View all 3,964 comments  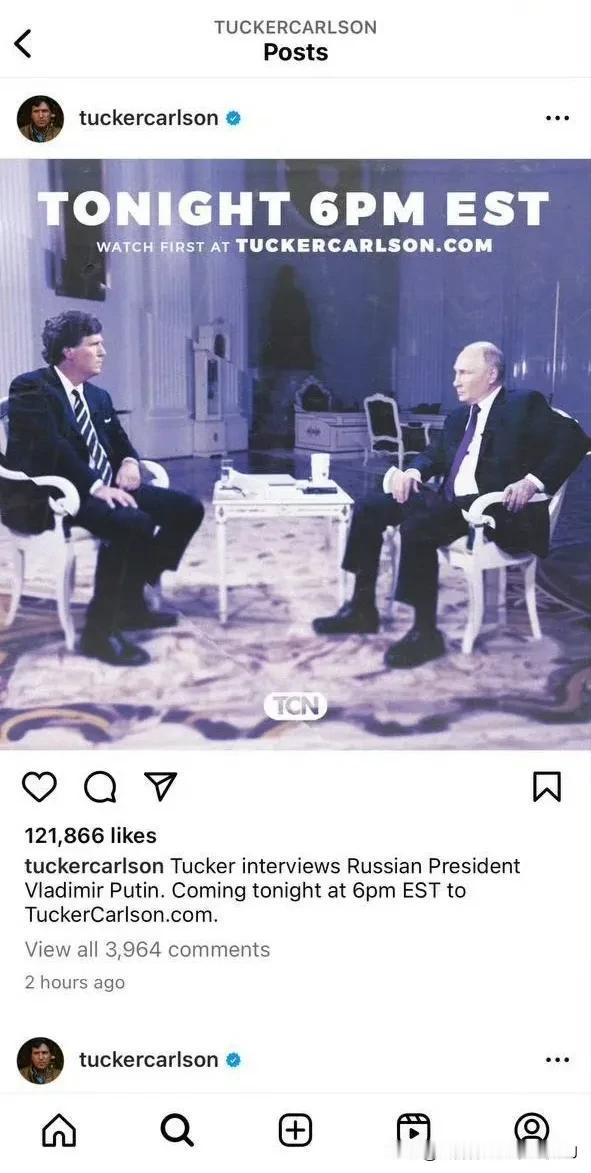(x=147, y=949)
